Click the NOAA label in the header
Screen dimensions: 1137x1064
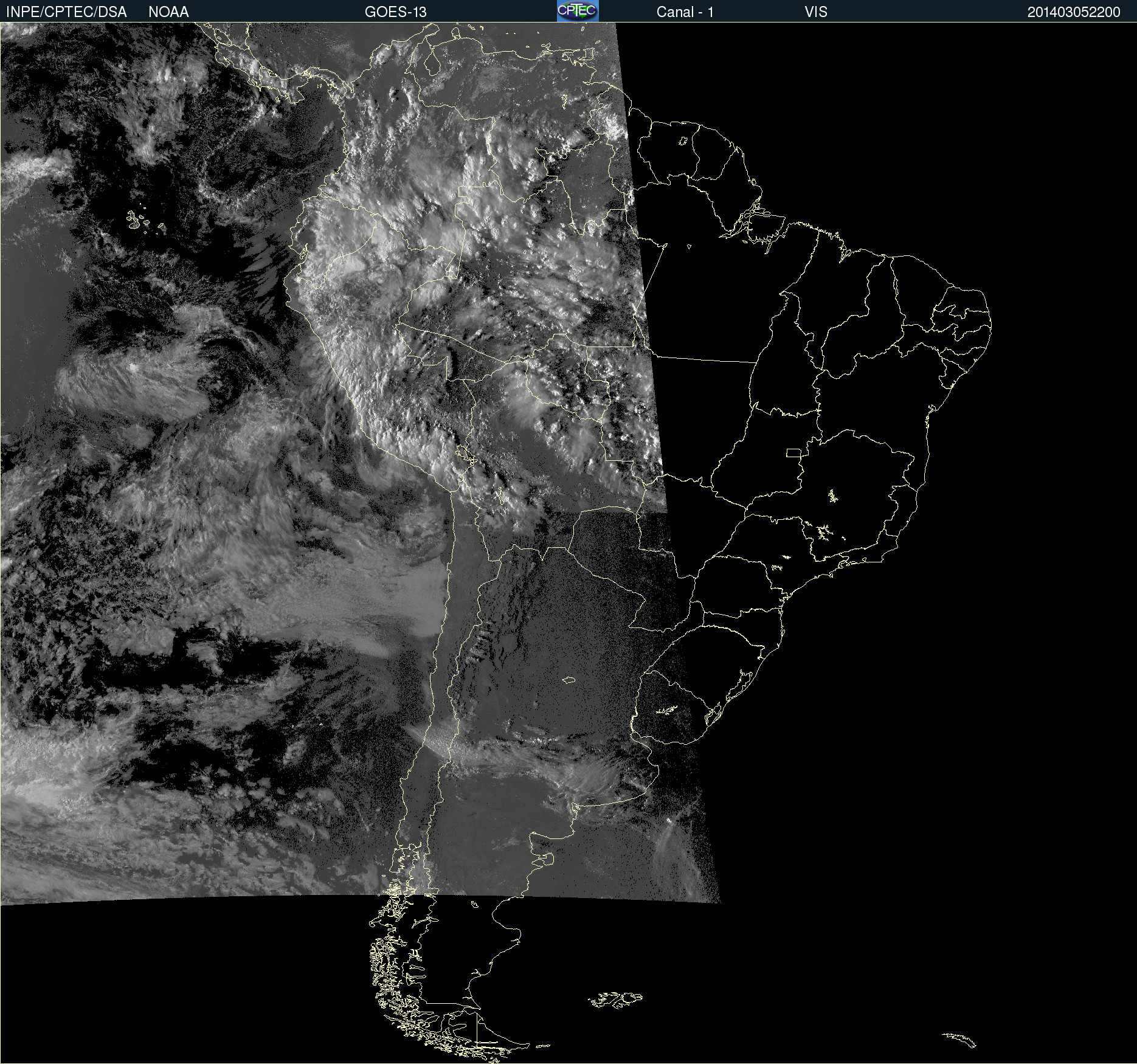pyautogui.click(x=168, y=12)
